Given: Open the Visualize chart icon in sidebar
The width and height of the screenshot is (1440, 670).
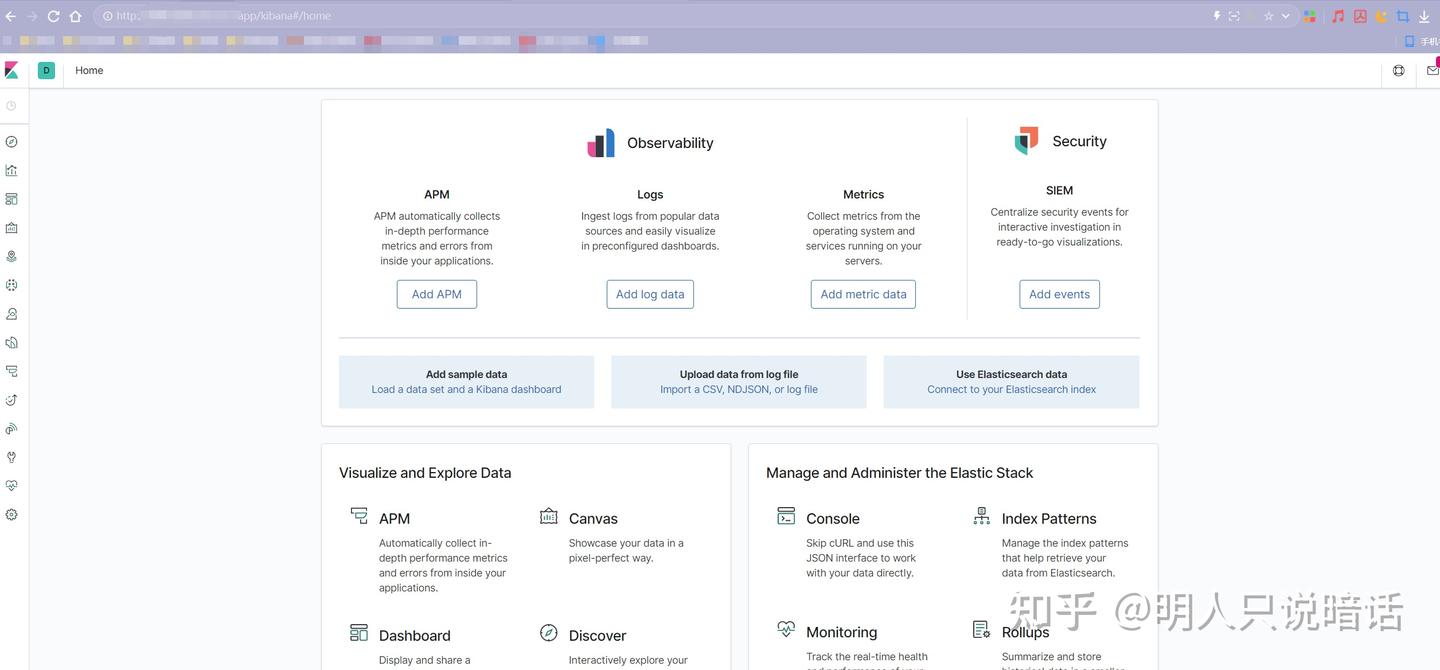Looking at the screenshot, I should tap(11, 170).
